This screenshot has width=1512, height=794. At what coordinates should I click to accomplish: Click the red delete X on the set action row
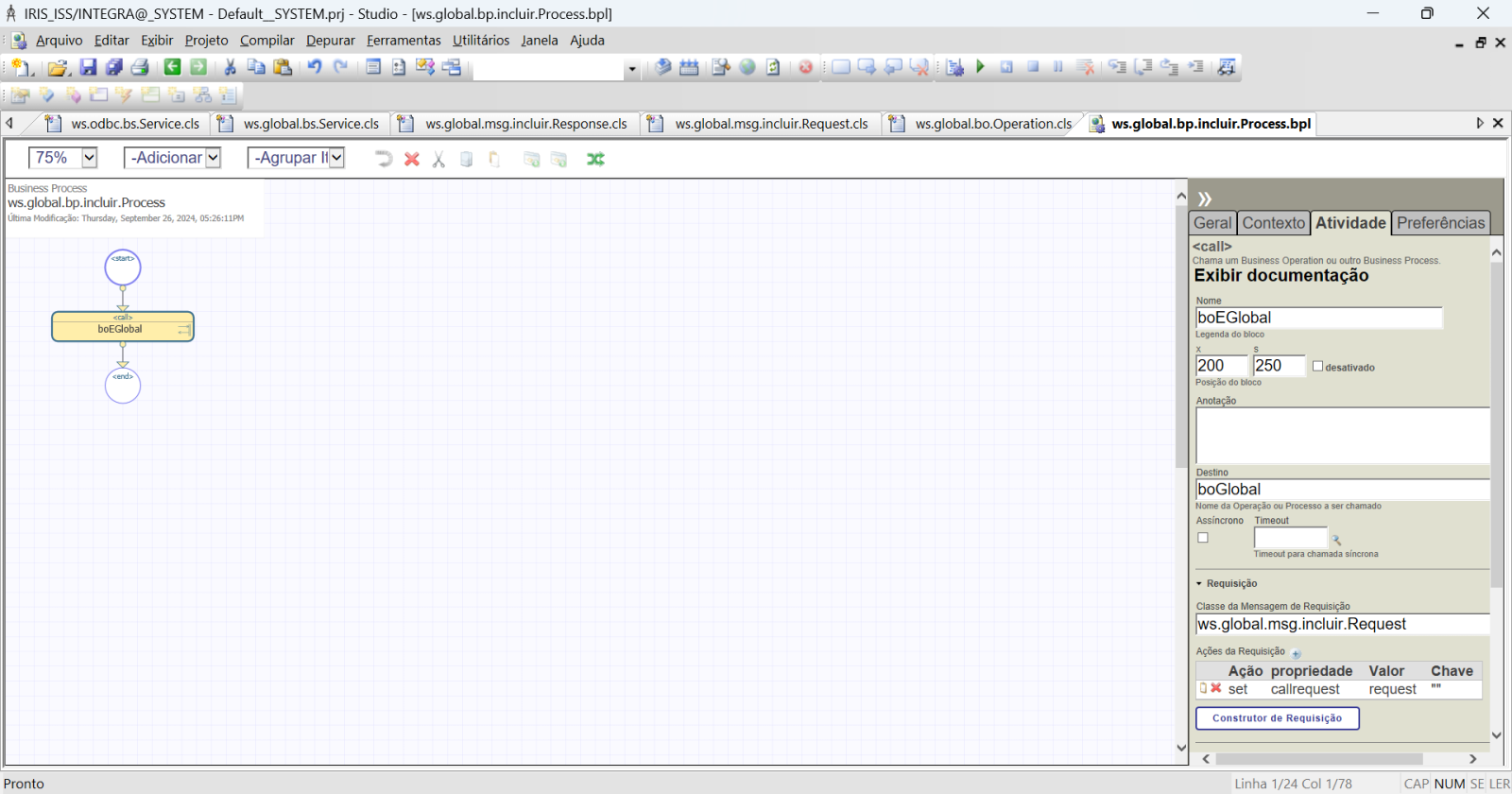[x=1216, y=689]
